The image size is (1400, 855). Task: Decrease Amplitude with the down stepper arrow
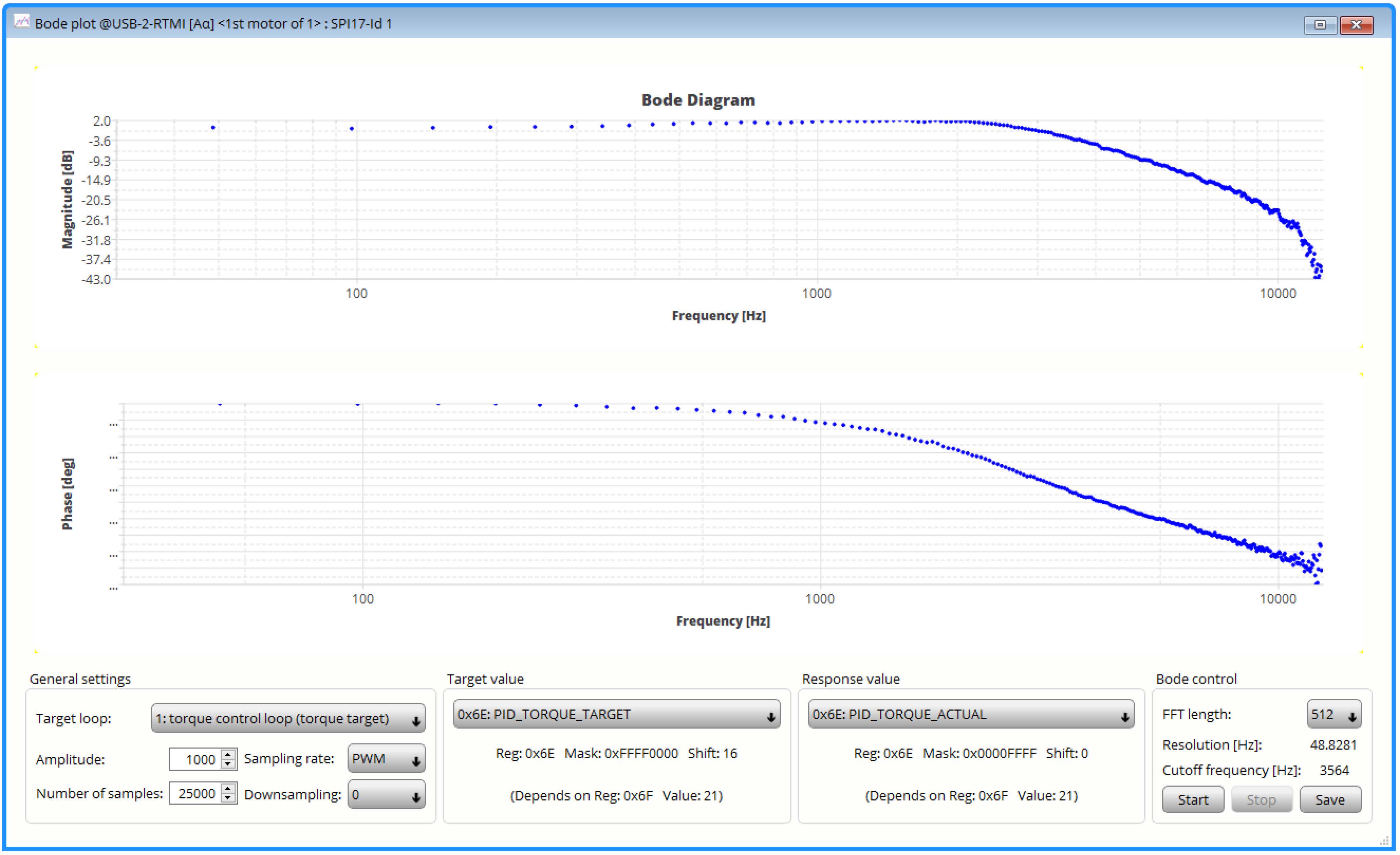tap(228, 764)
